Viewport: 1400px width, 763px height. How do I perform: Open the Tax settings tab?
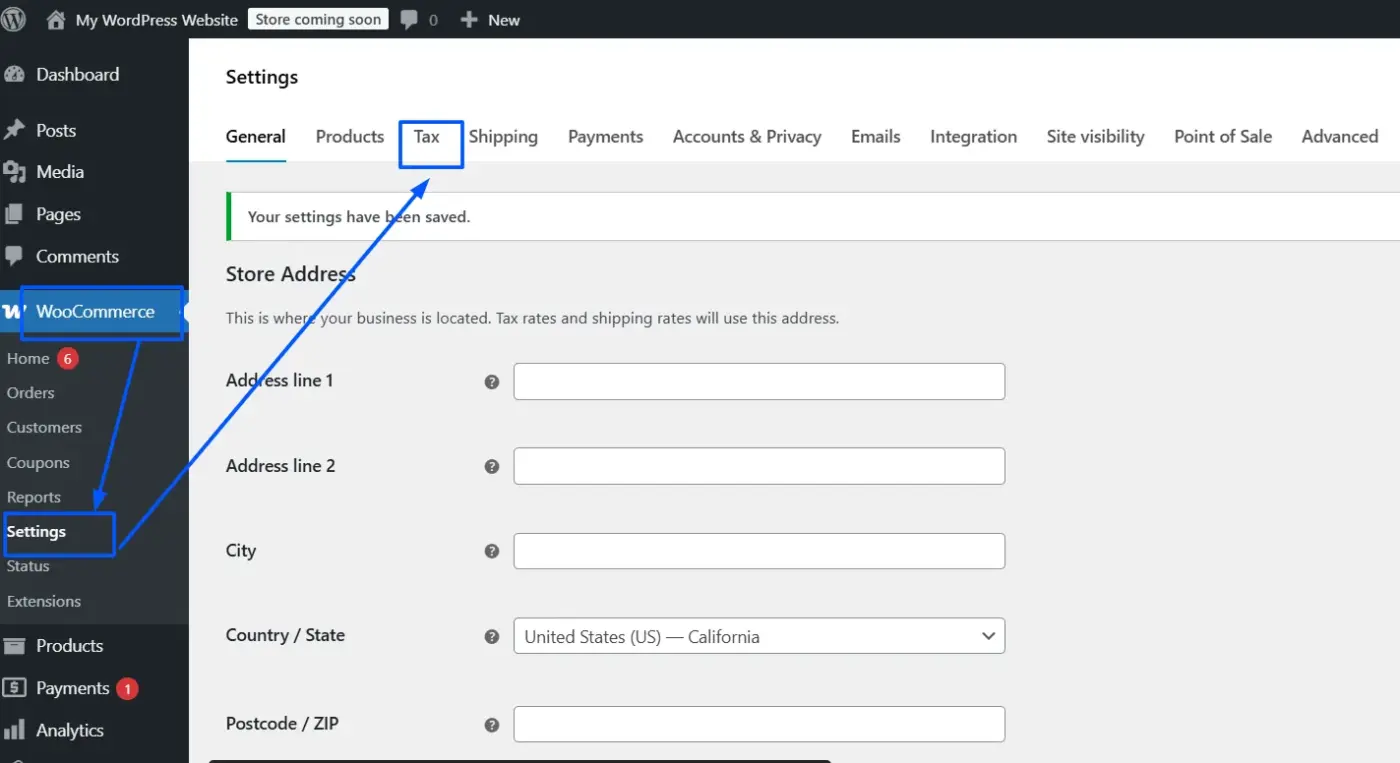pos(427,137)
